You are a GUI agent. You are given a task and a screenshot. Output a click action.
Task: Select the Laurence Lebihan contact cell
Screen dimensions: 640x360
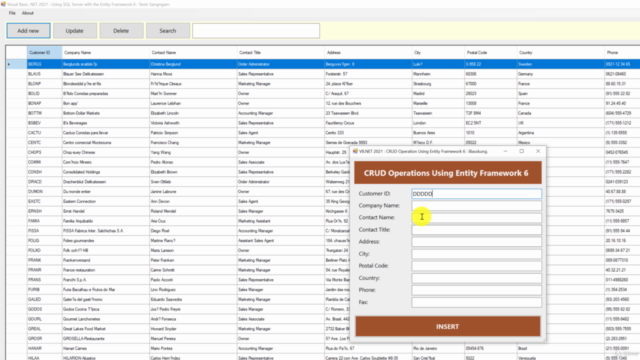(193, 103)
